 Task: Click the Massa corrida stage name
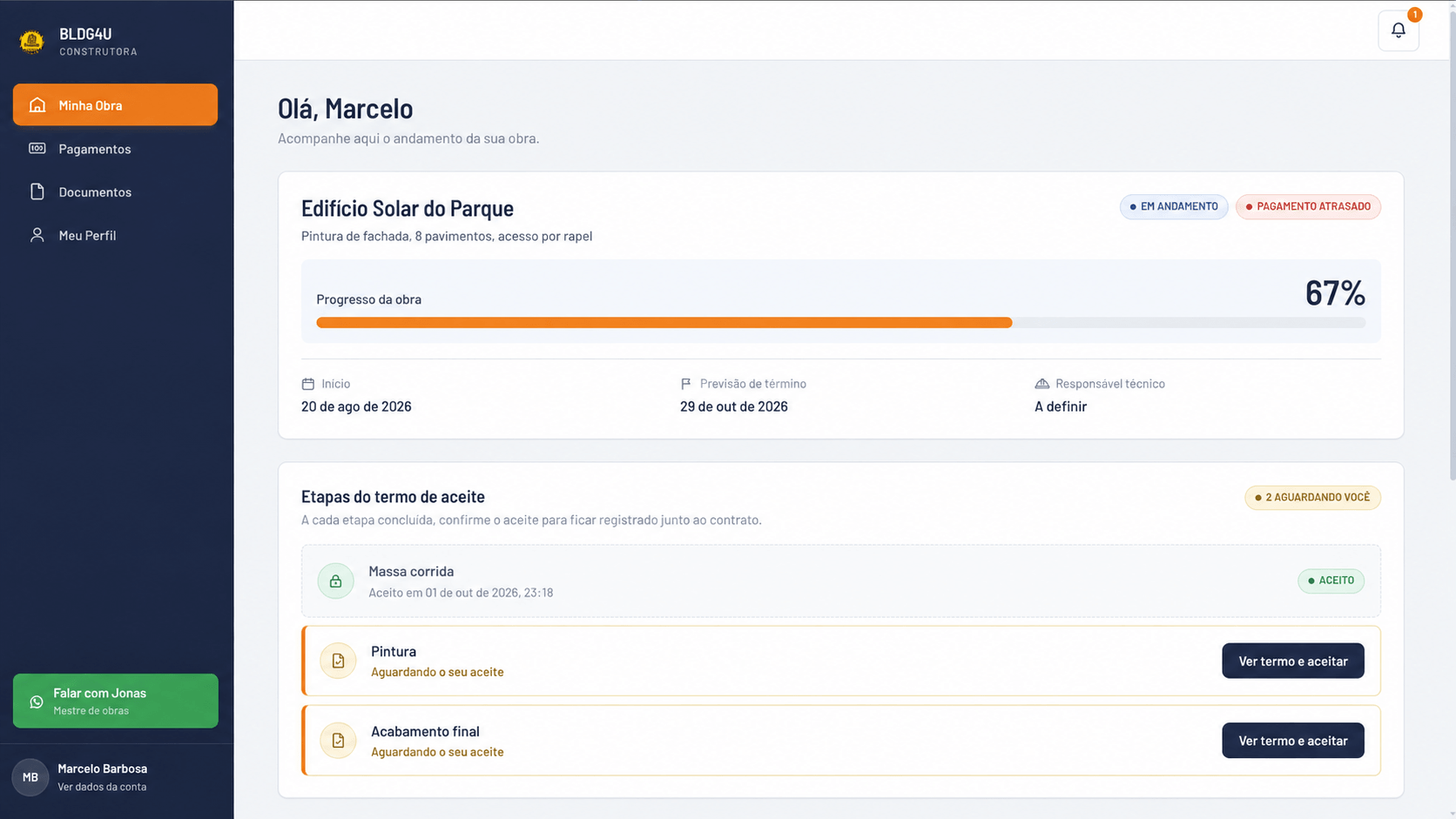point(411,572)
